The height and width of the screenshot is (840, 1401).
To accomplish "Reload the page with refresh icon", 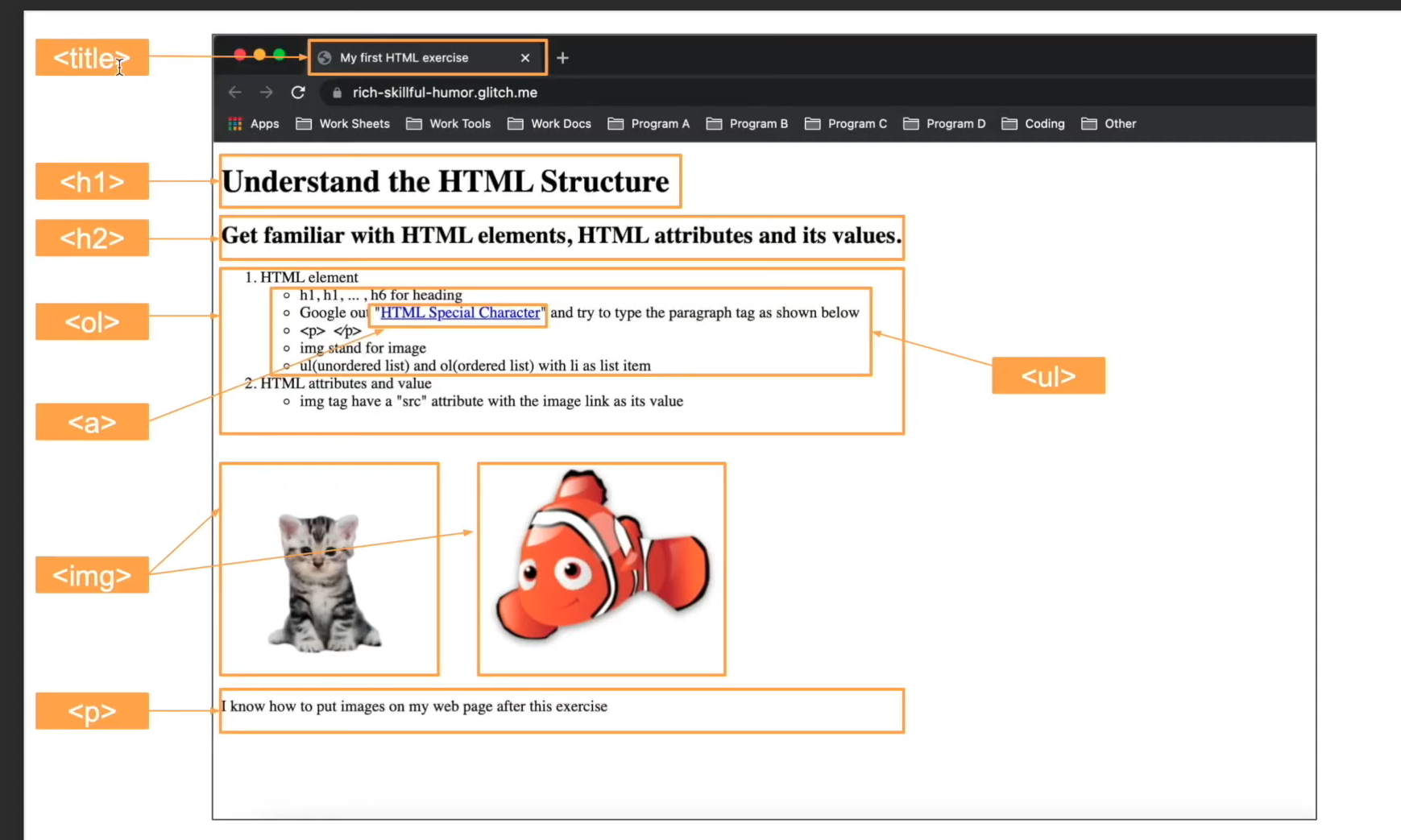I will 298,93.
